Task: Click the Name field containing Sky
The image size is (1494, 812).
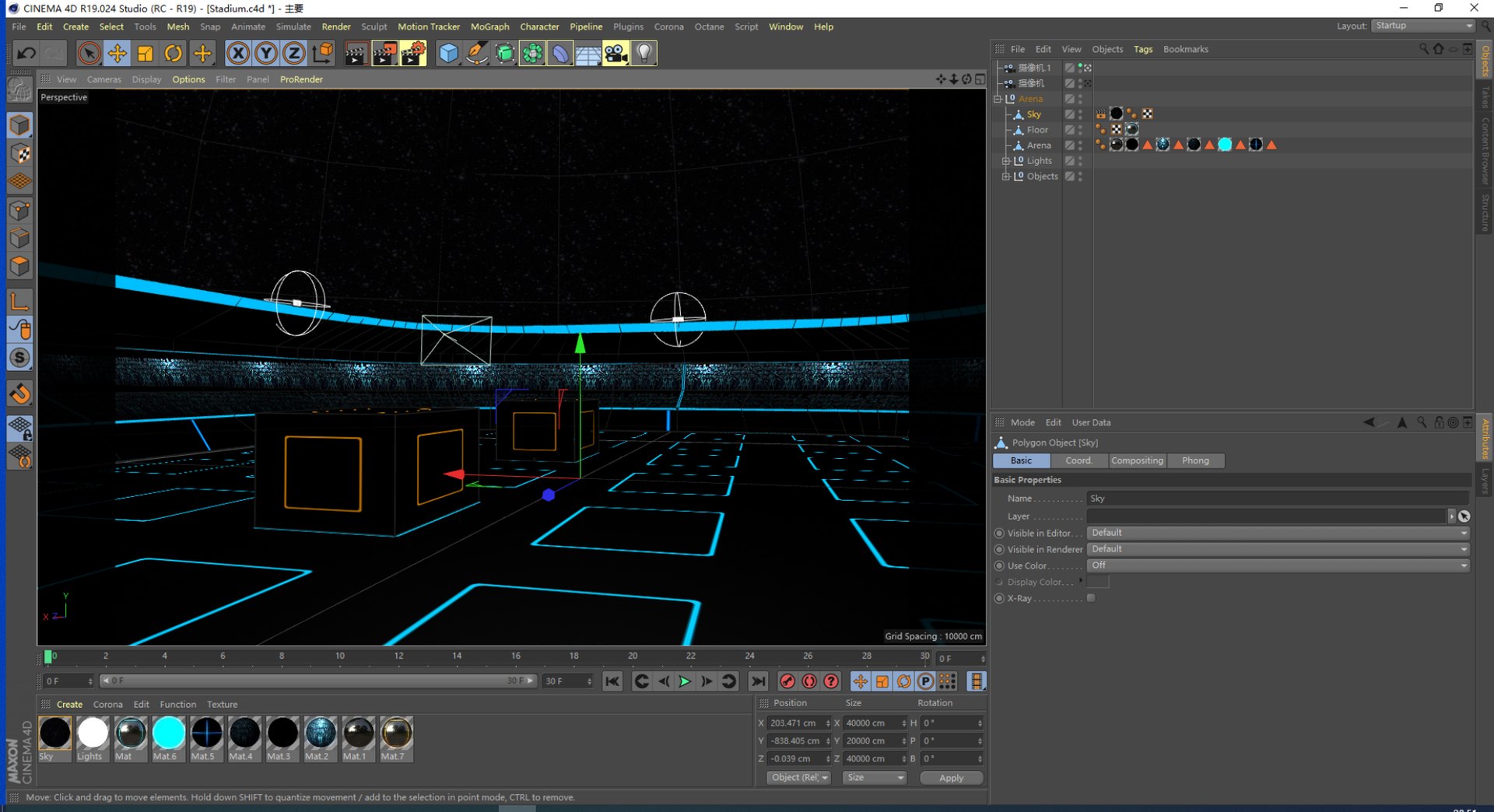Action: coord(1278,499)
